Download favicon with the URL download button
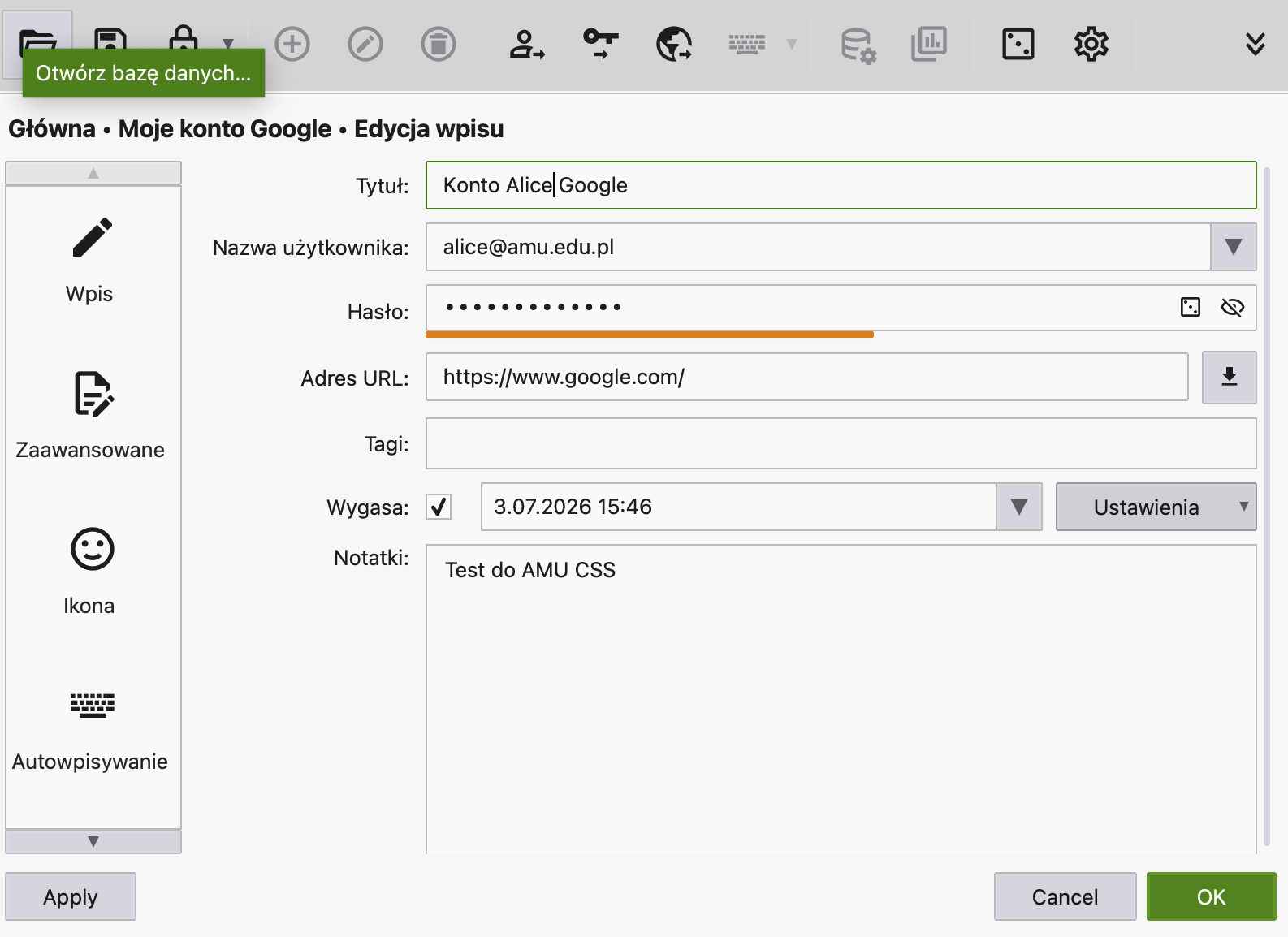The image size is (1288, 937). 1229,377
